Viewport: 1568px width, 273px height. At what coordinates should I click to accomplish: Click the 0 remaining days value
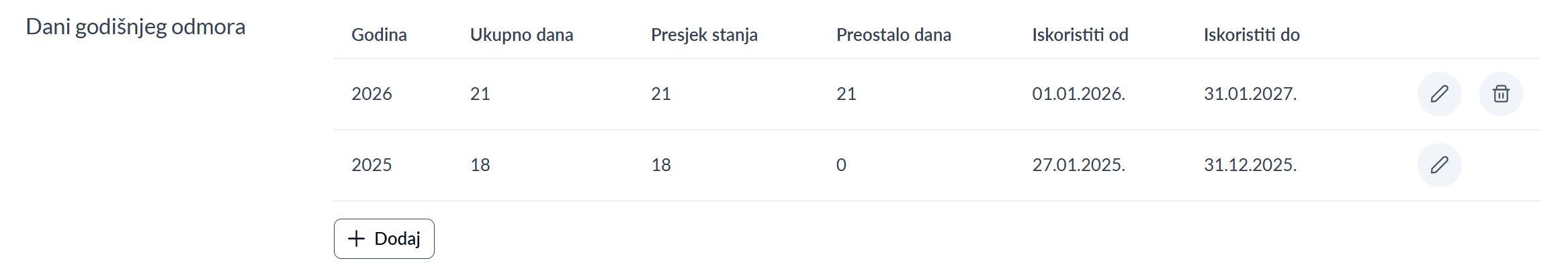tap(841, 165)
